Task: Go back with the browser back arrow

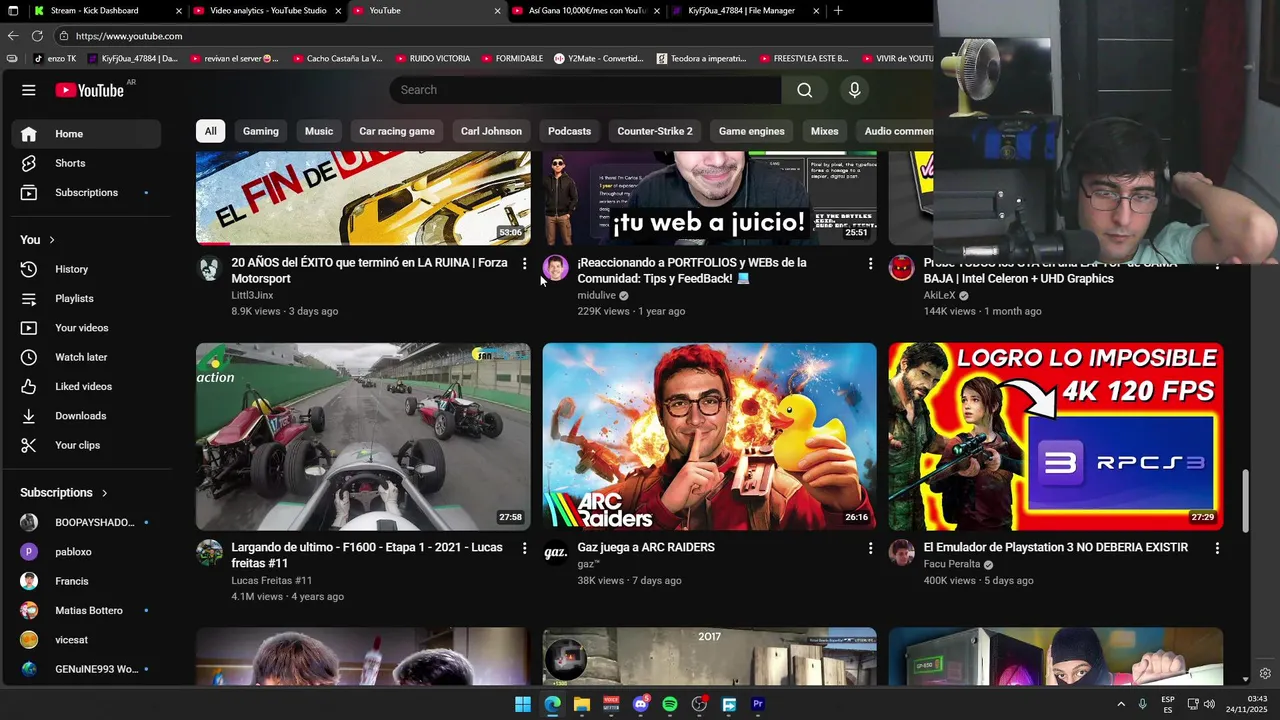Action: [13, 36]
